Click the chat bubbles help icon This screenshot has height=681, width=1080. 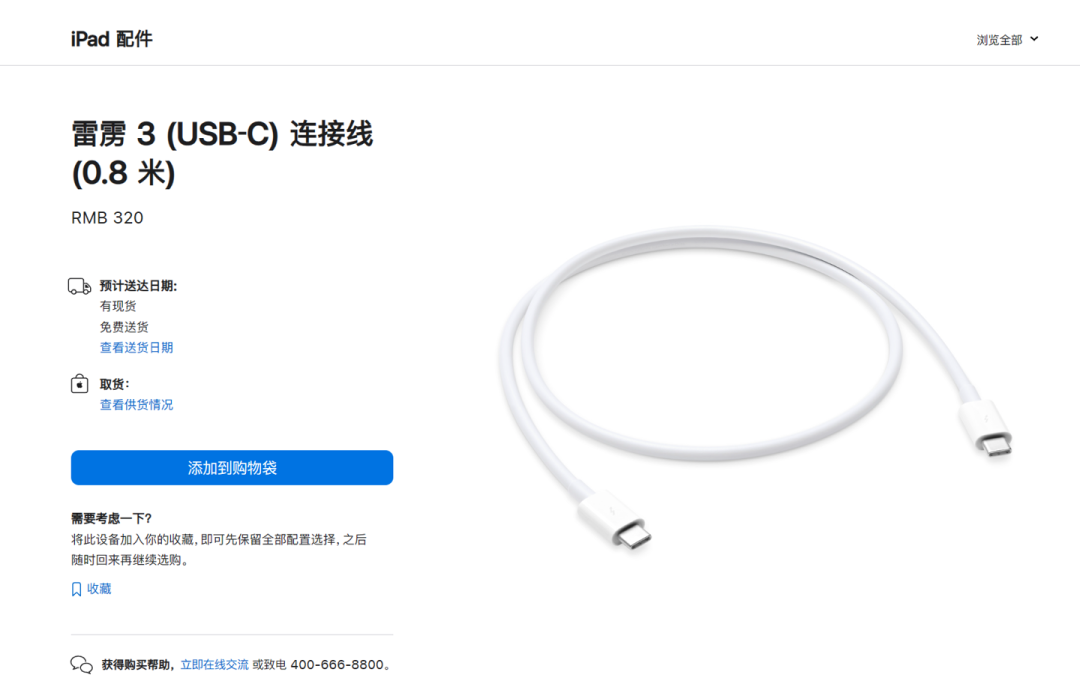coord(81,664)
